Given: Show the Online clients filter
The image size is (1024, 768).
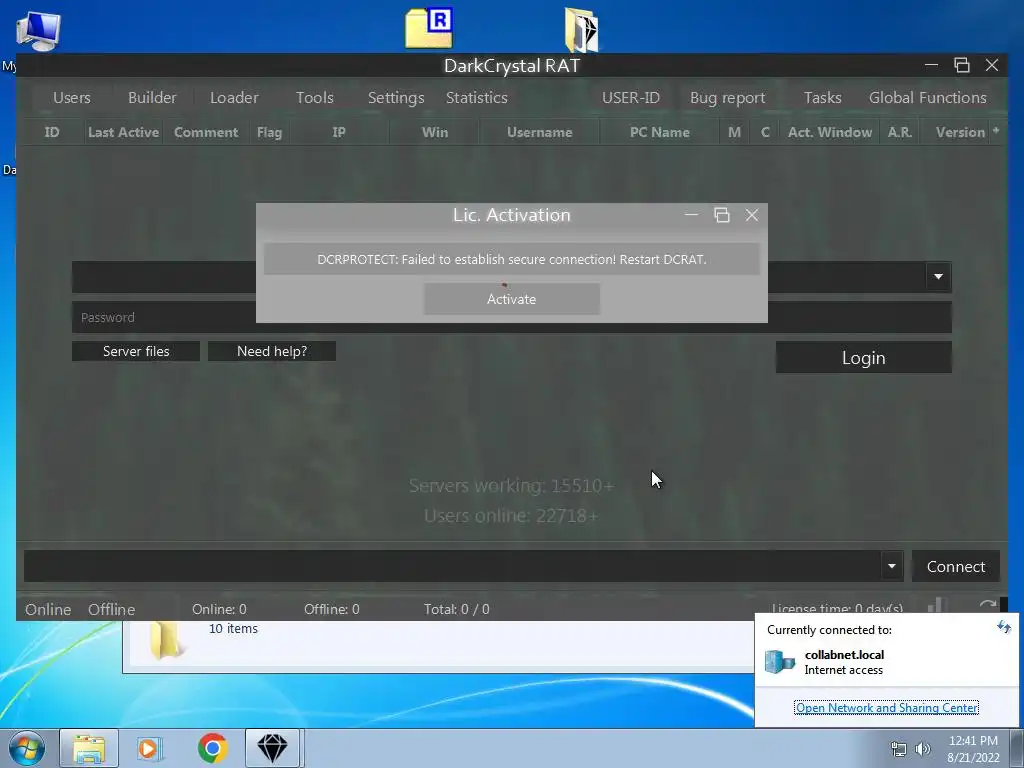Looking at the screenshot, I should coord(48,609).
